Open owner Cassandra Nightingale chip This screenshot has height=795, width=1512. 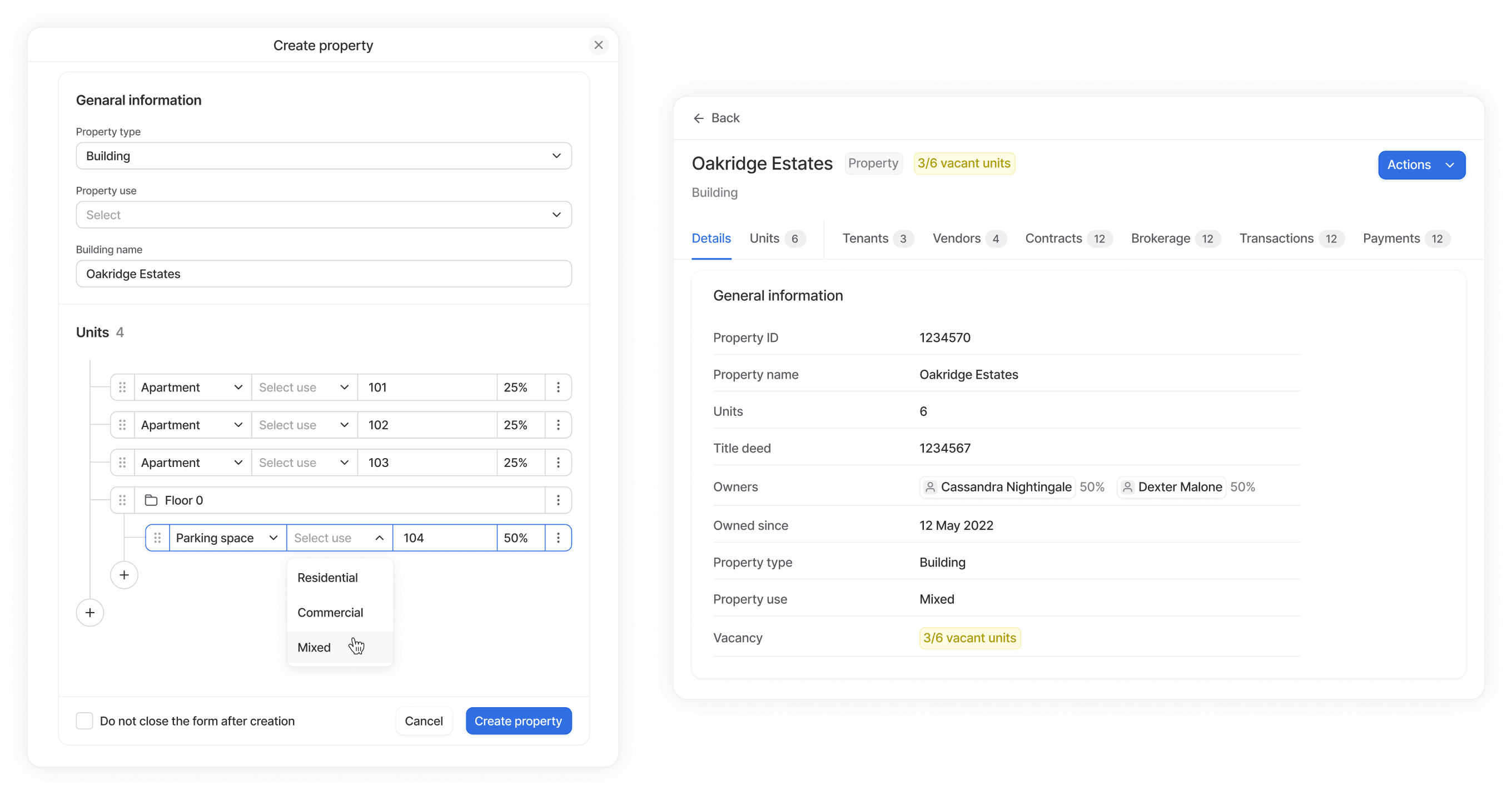(x=997, y=487)
